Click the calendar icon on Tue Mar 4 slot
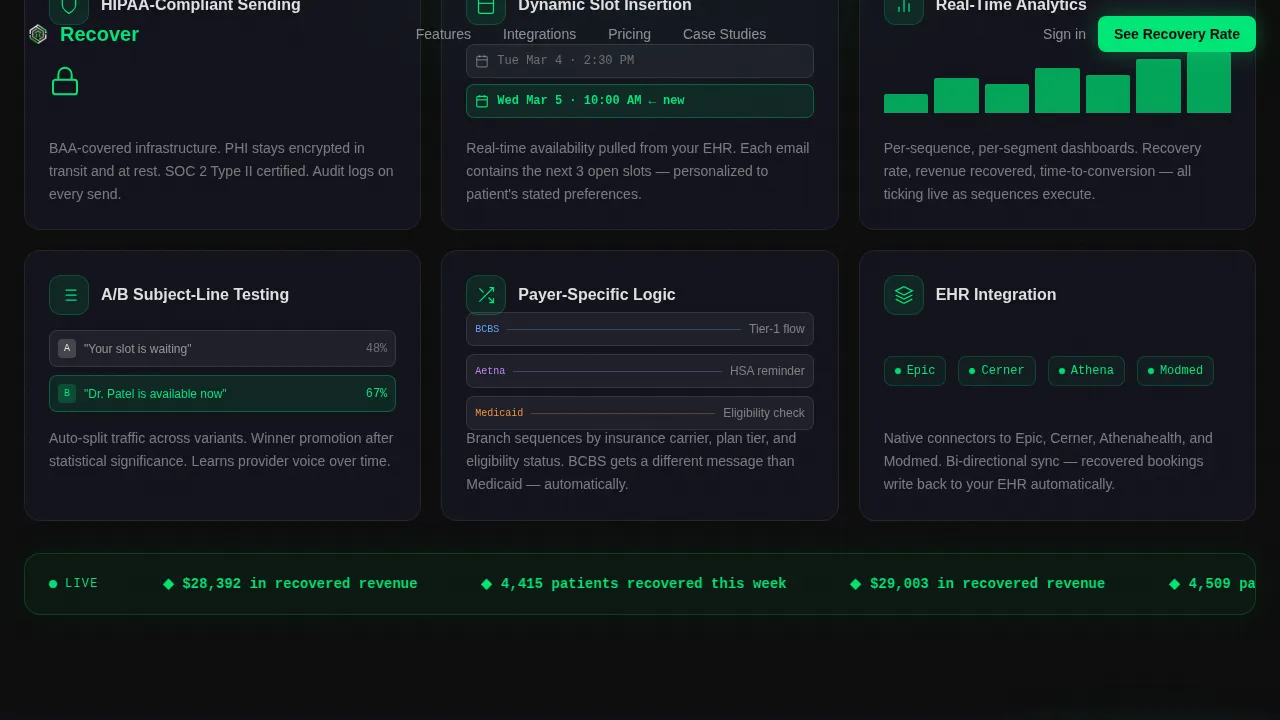Viewport: 1280px width, 720px height. tap(482, 61)
